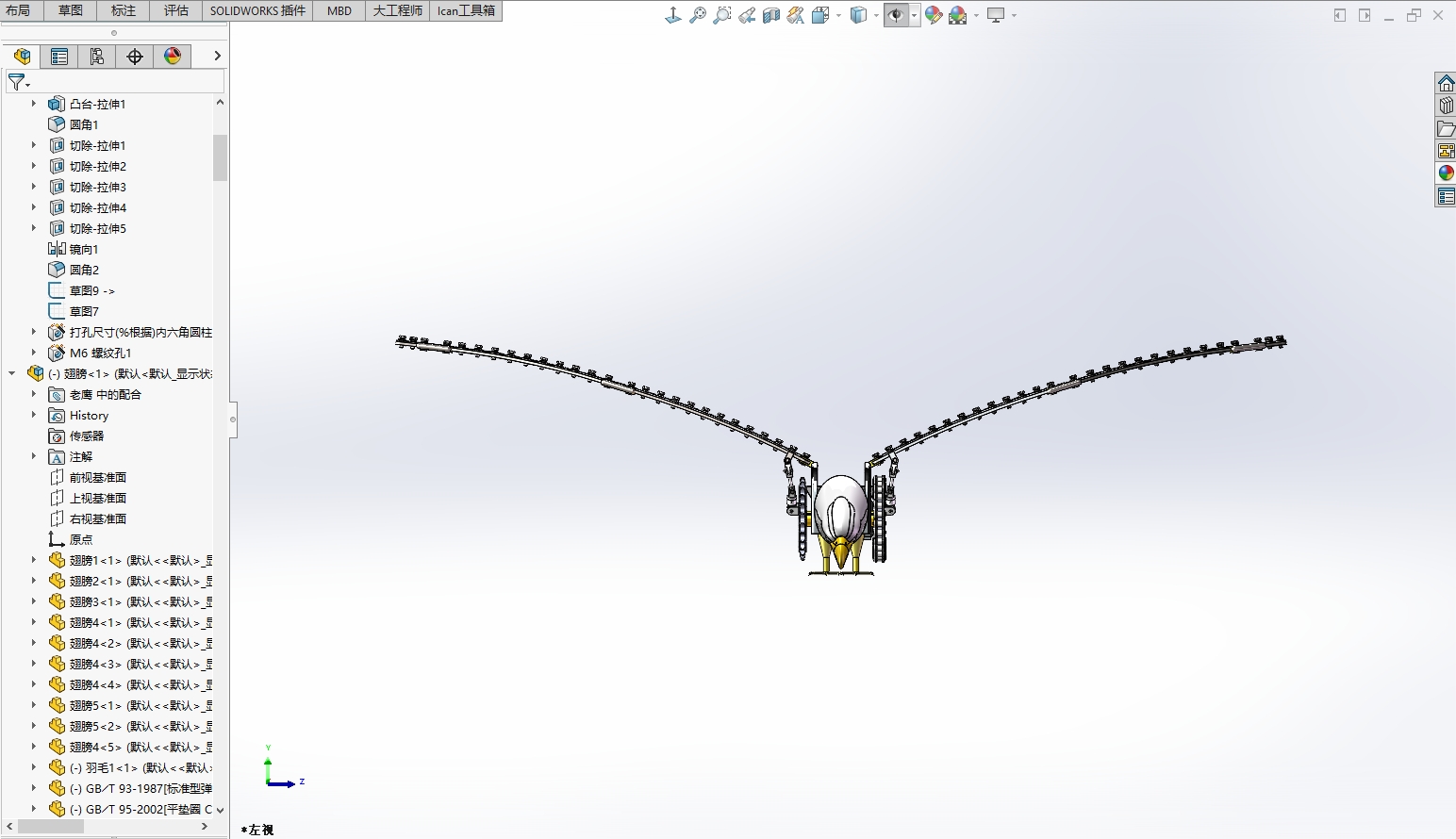Click Previous View icon
Image resolution: width=1456 pixels, height=839 pixels.
(747, 15)
